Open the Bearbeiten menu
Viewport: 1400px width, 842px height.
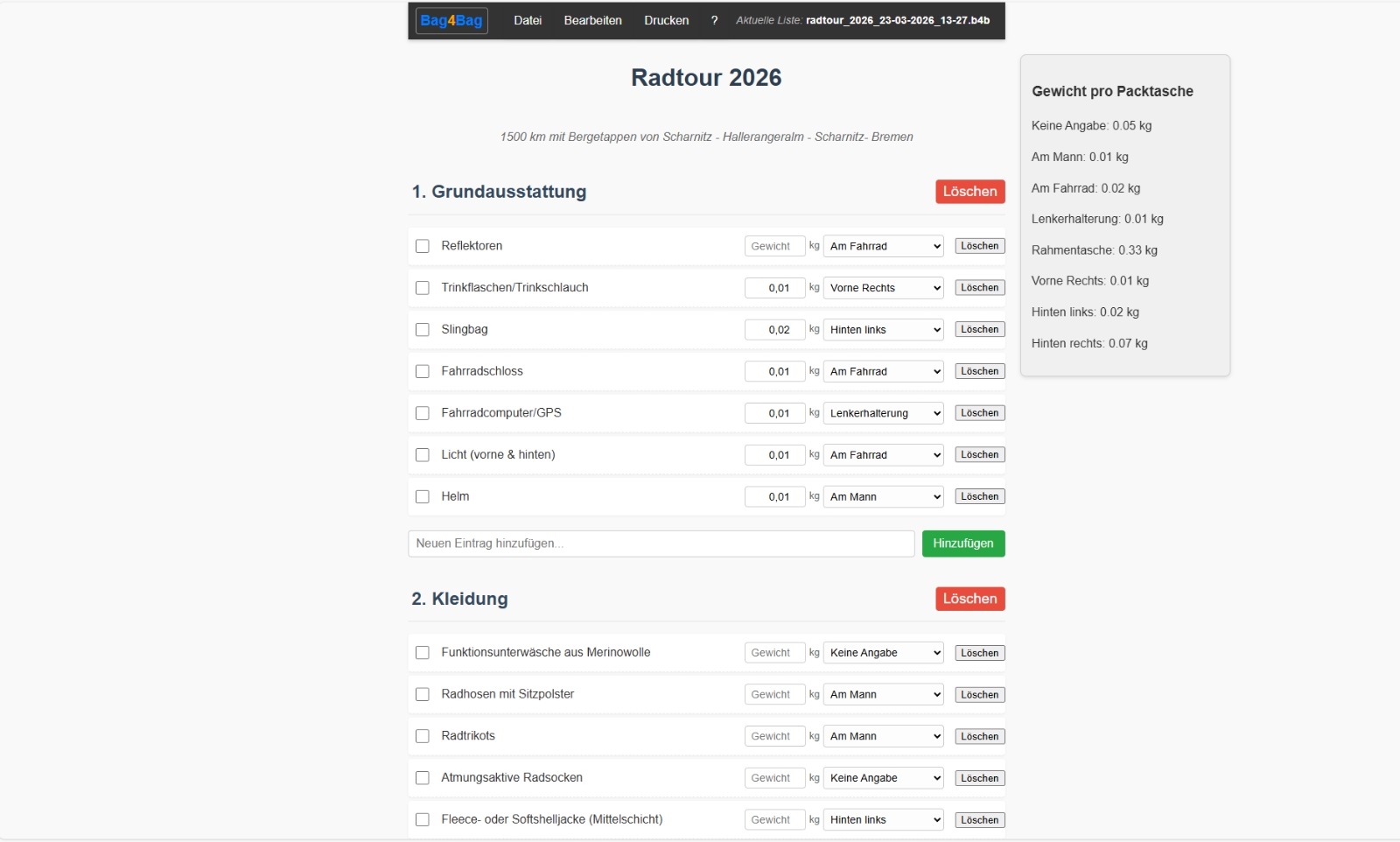[592, 20]
